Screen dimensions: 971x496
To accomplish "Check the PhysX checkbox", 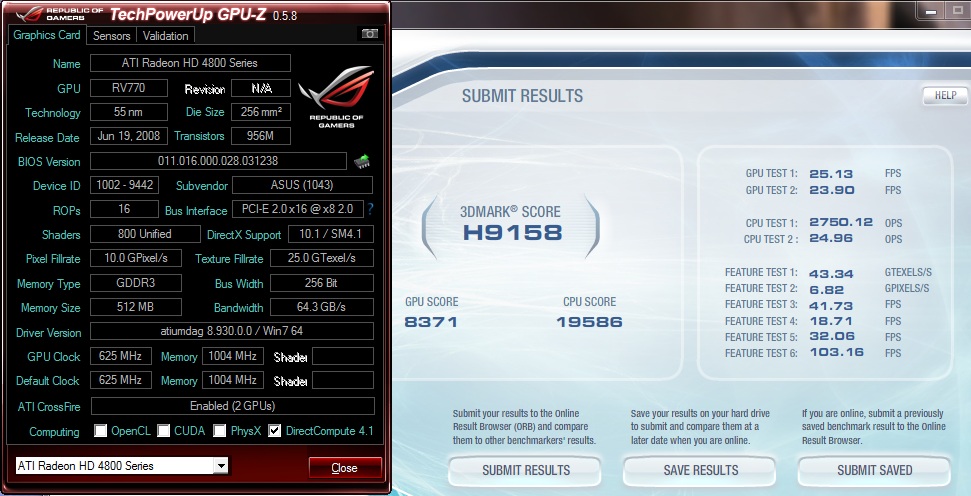I will coord(219,430).
